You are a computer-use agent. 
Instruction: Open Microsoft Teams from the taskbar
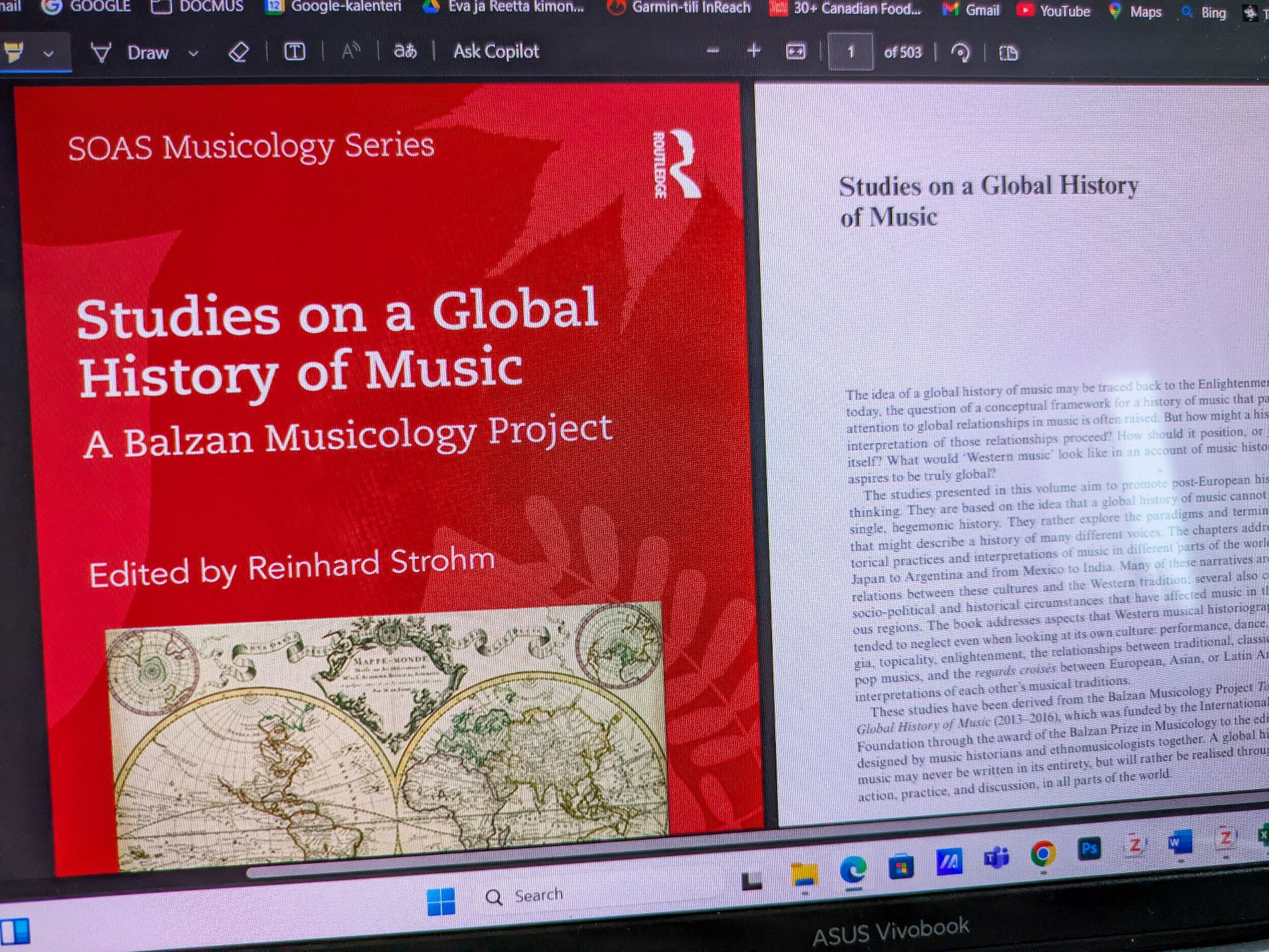[x=996, y=858]
